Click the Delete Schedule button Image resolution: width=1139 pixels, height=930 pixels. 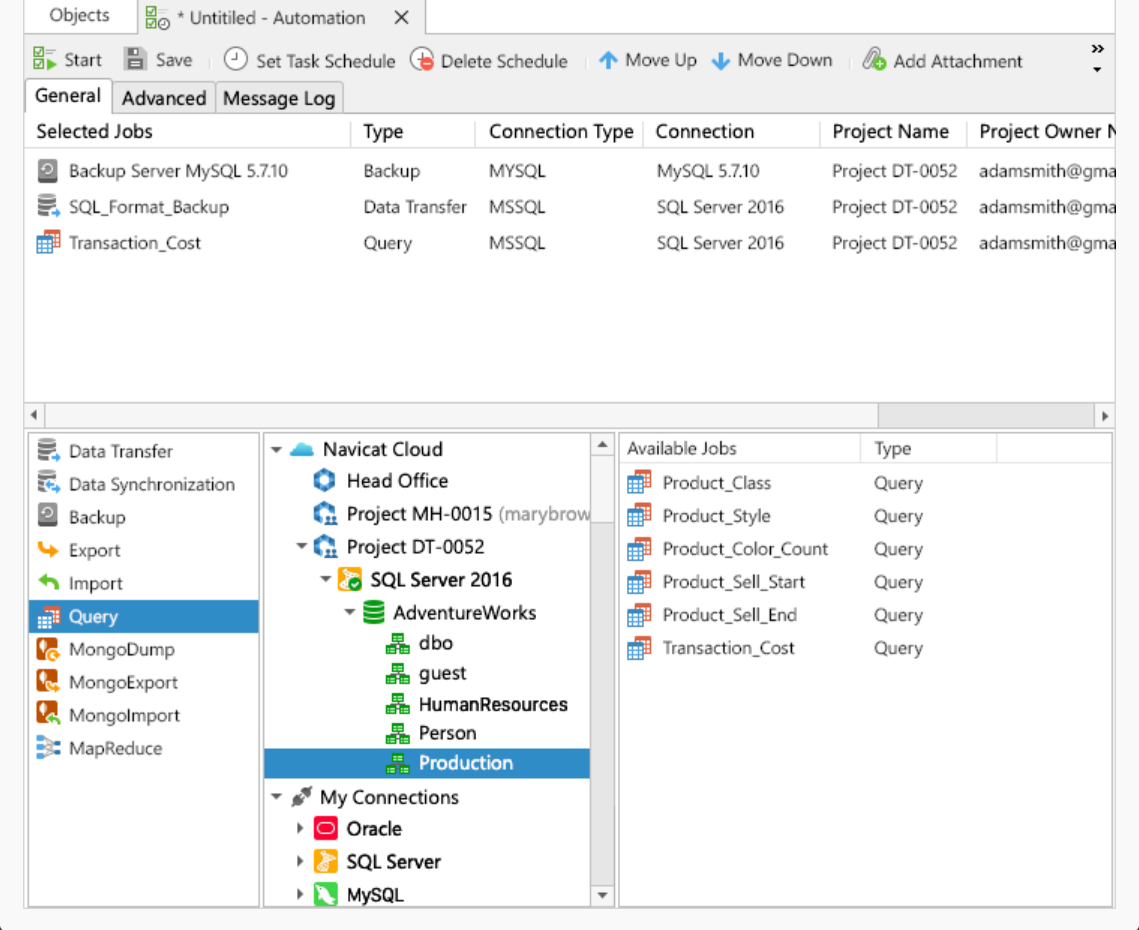[422, 60]
